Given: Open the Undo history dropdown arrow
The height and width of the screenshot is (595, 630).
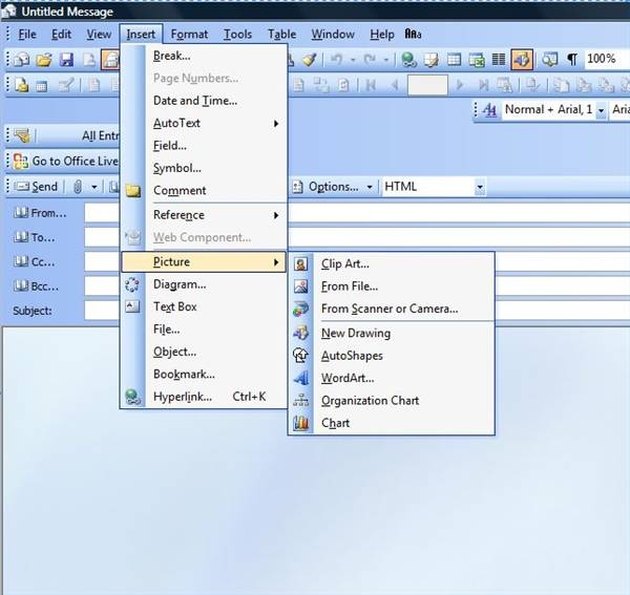Looking at the screenshot, I should [x=353, y=60].
